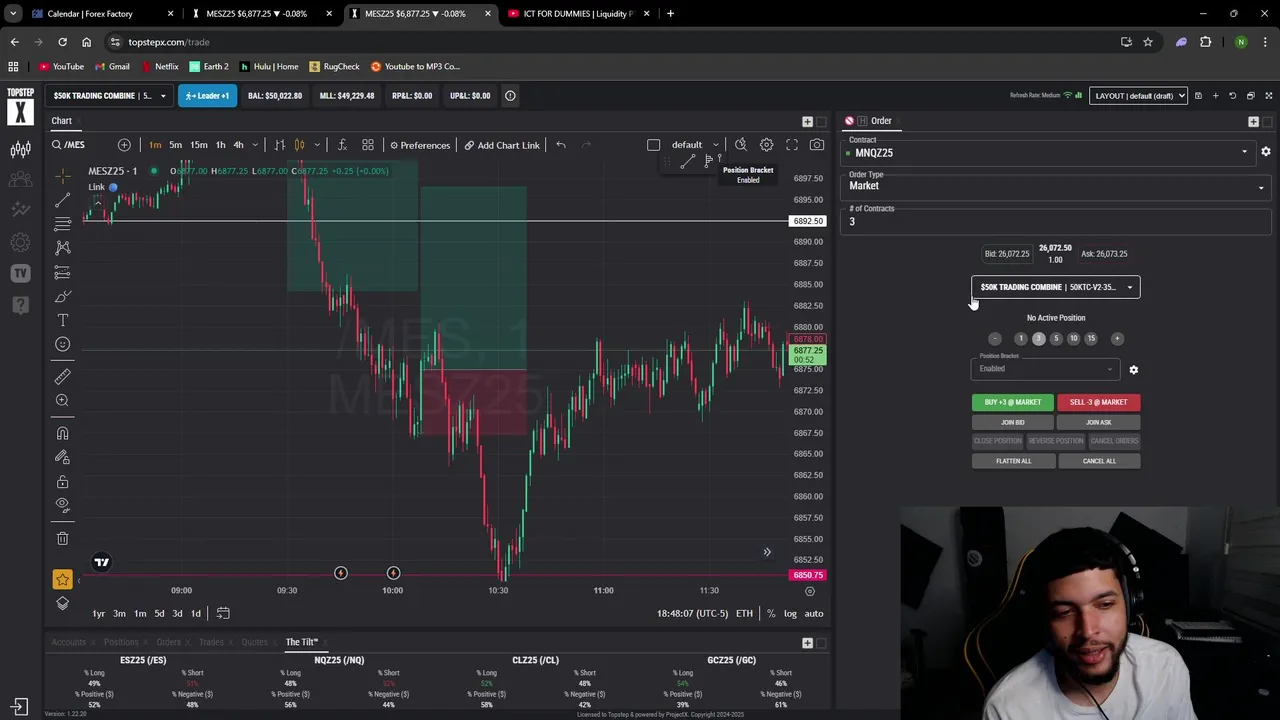Switch to the Orders tab
Image resolution: width=1280 pixels, height=720 pixels.
(168, 642)
